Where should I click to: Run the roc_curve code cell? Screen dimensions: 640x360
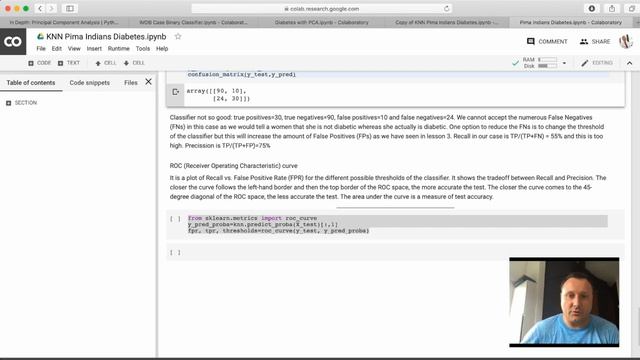tap(176, 219)
